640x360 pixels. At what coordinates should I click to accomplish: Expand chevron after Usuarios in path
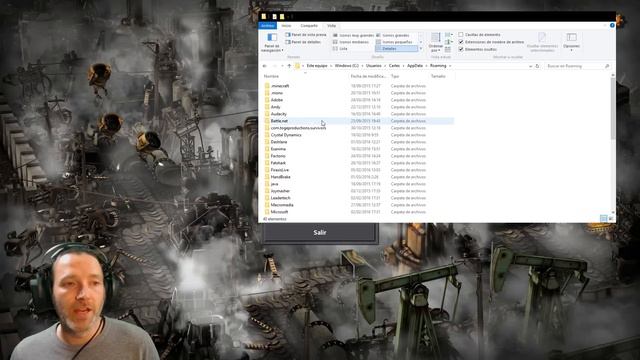click(x=385, y=66)
